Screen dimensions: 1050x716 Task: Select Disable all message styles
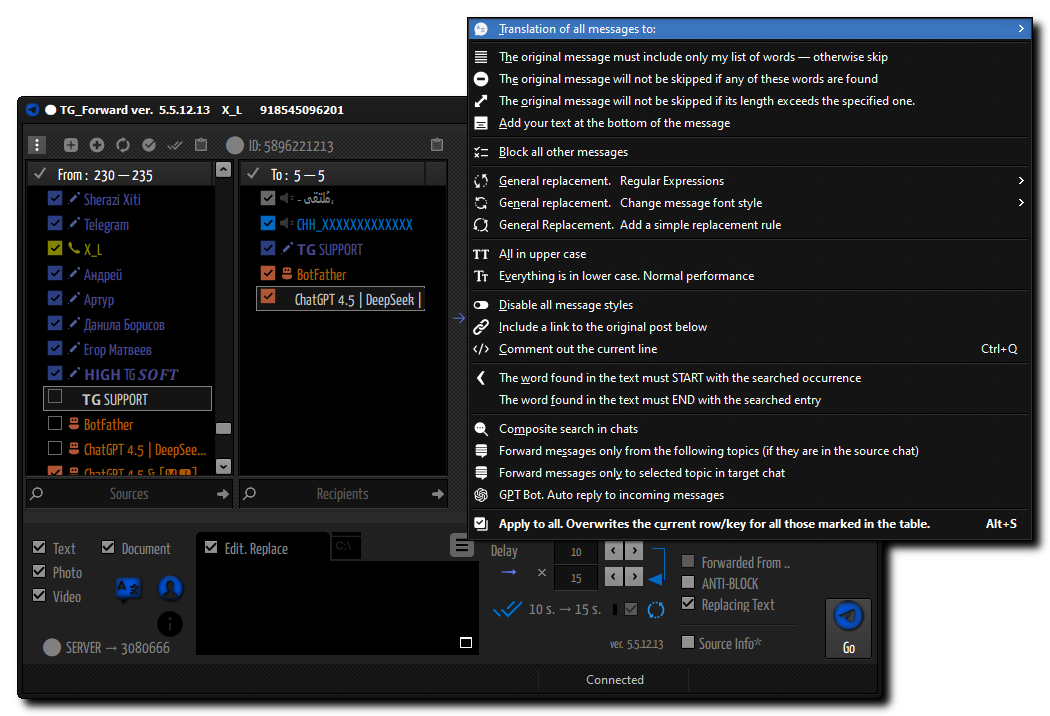click(749, 305)
